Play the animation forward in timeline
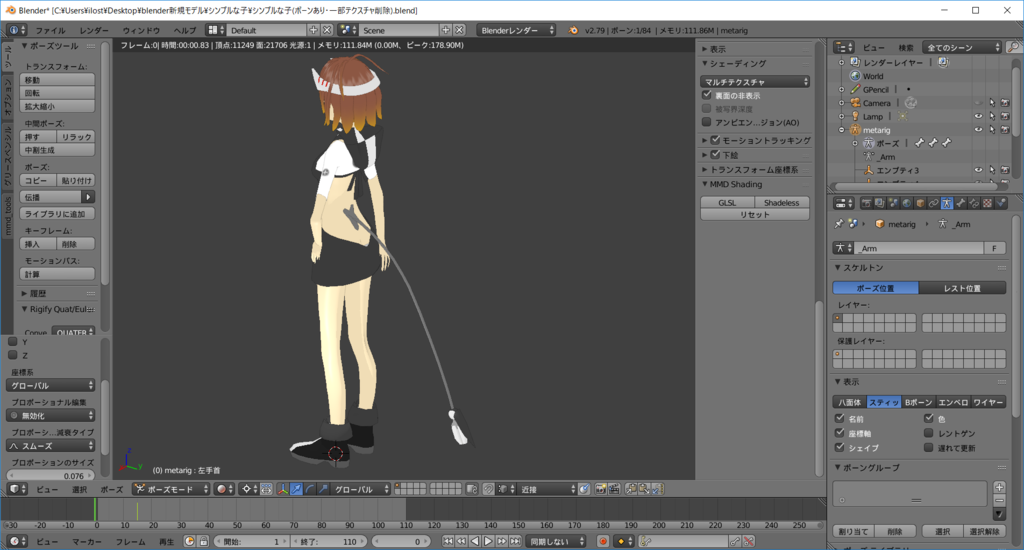The width and height of the screenshot is (1024, 550). tap(488, 542)
